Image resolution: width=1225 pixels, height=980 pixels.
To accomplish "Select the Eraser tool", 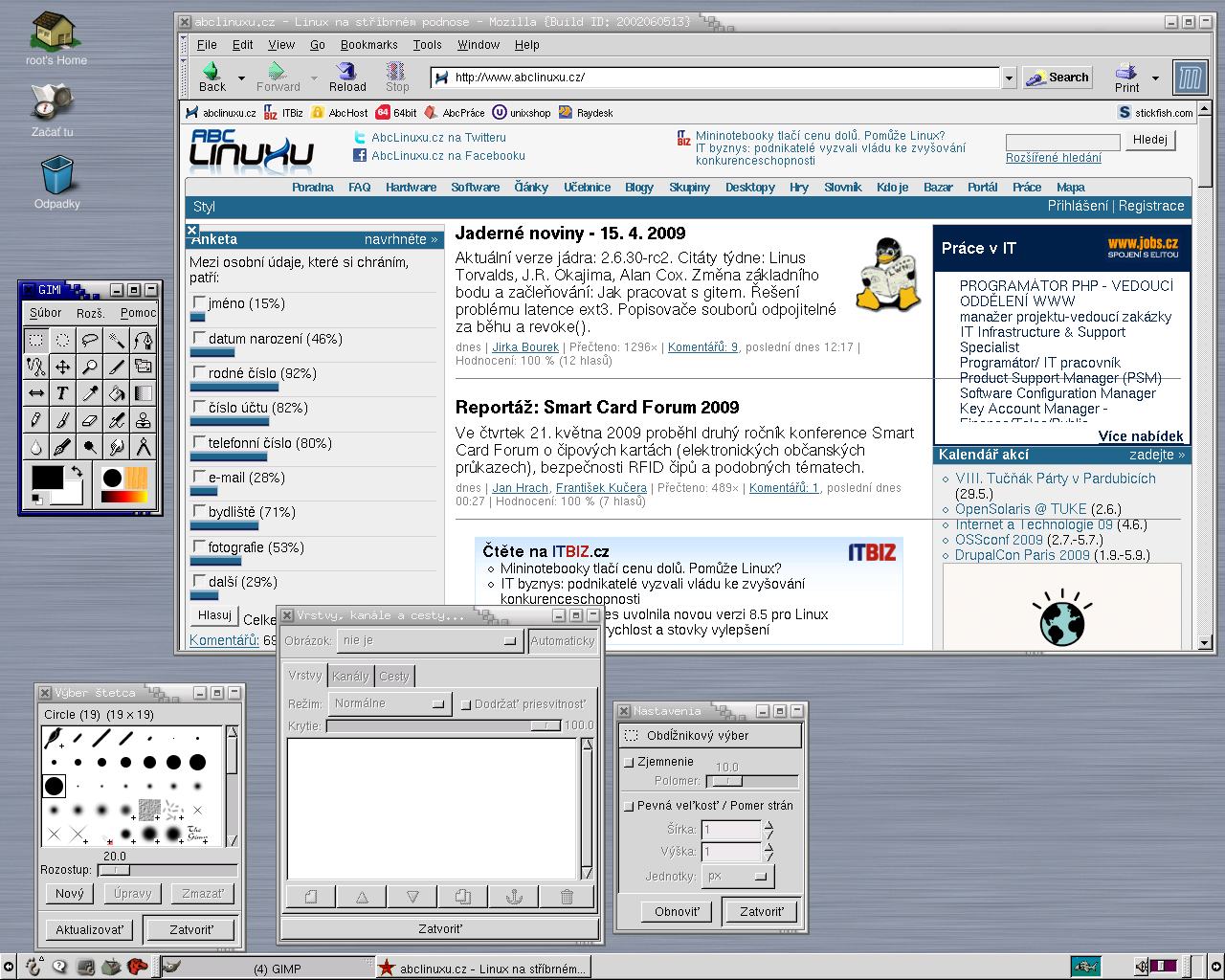I will [x=89, y=420].
